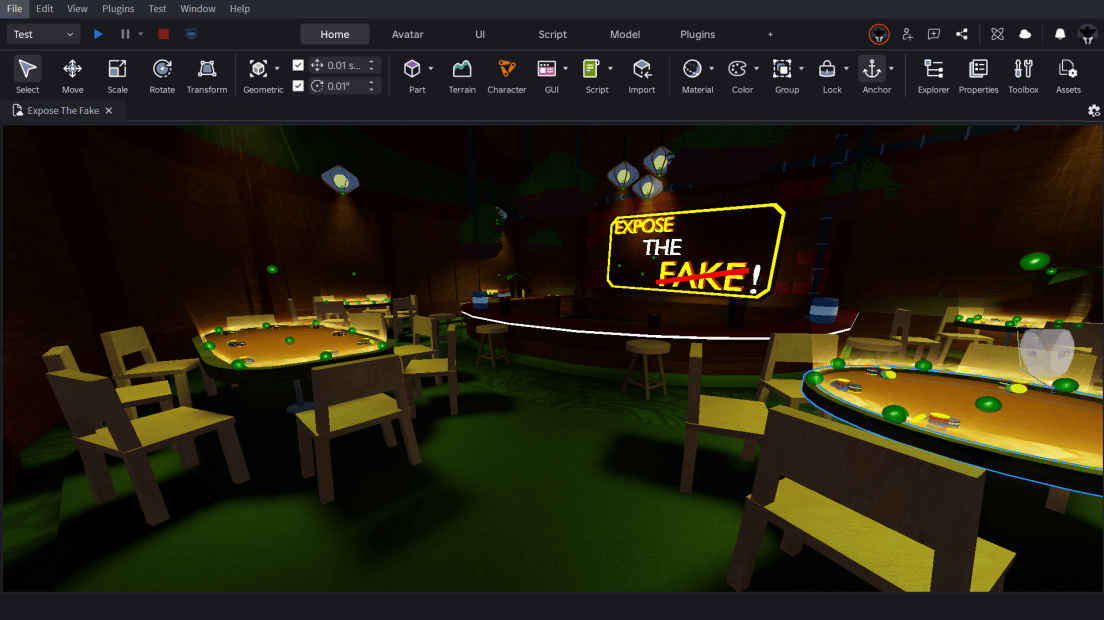The image size is (1104, 620).
Task: Choose the Transform tool
Action: 207,75
